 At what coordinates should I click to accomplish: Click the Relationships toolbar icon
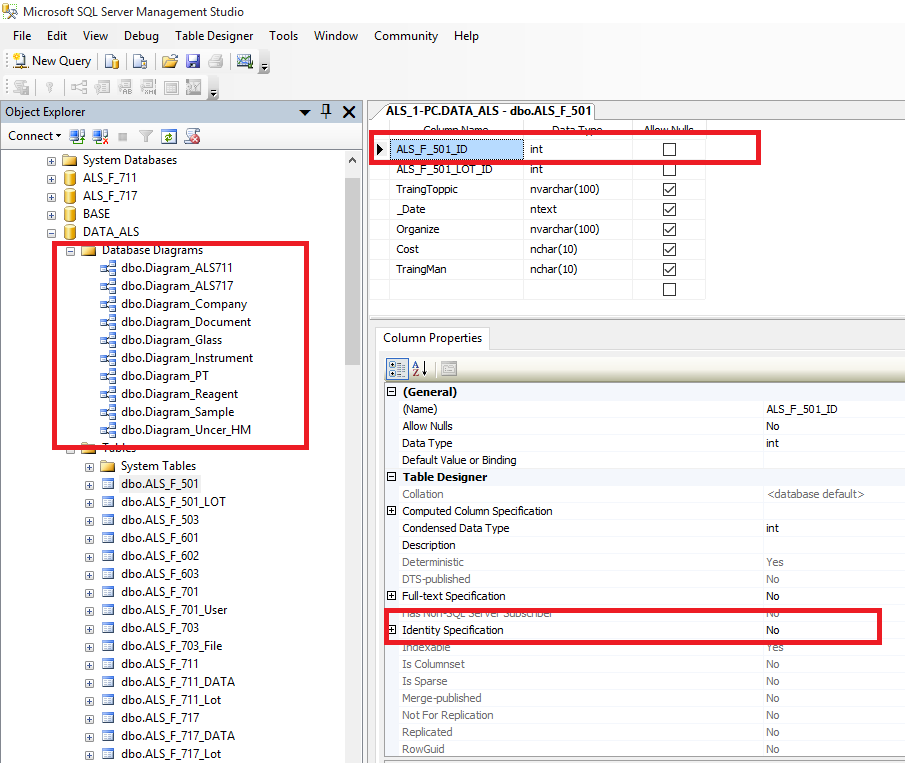click(79, 87)
